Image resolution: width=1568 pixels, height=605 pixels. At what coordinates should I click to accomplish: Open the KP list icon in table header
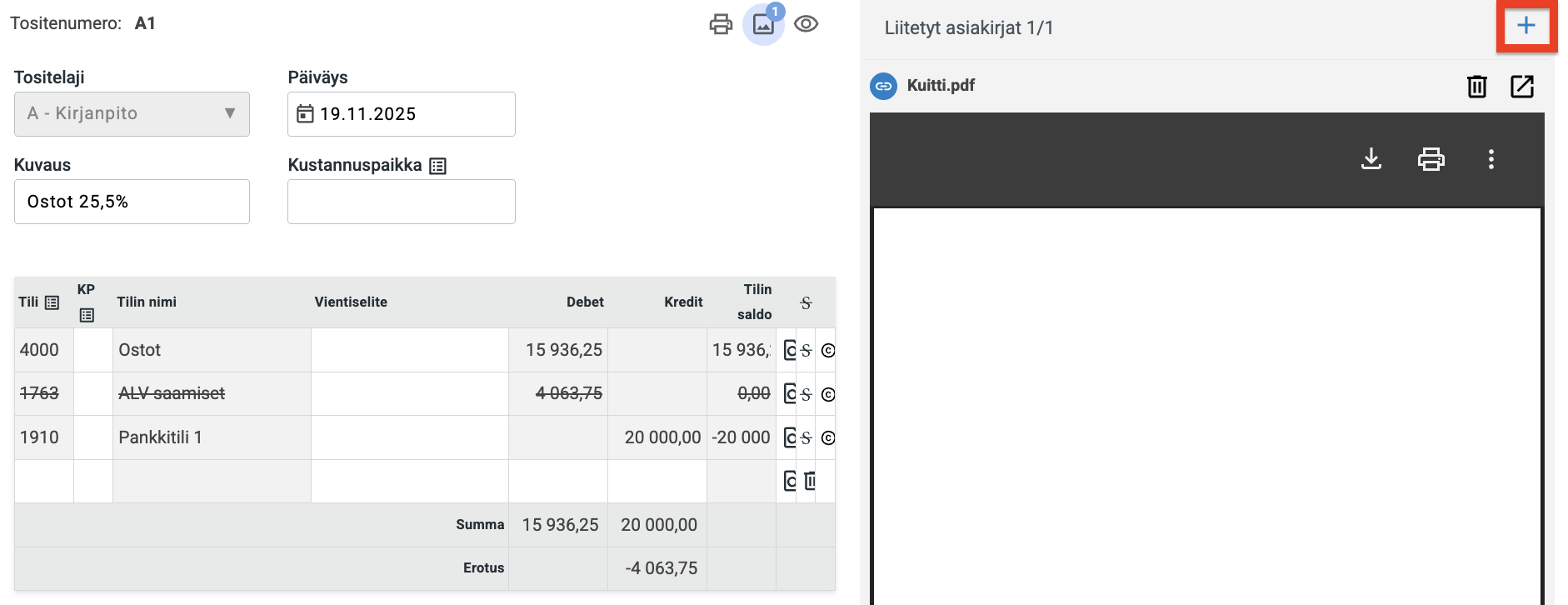coord(87,315)
